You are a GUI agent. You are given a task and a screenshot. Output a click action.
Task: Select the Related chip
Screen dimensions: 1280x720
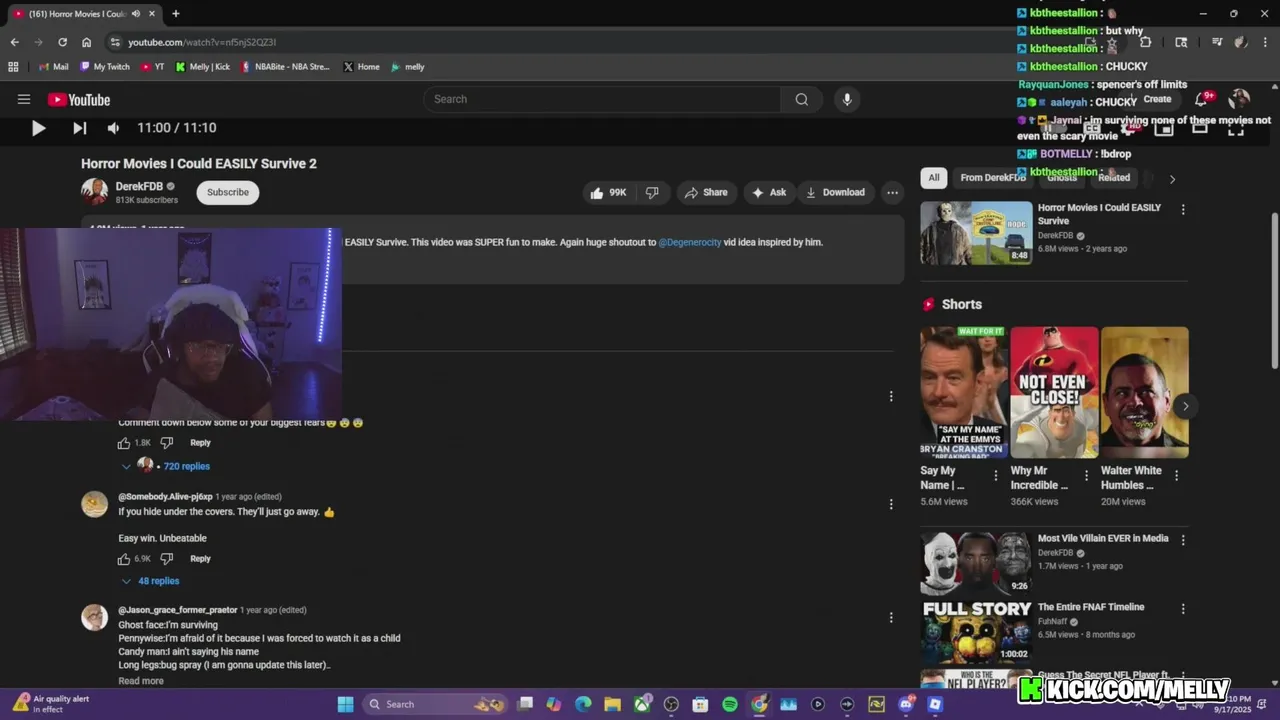click(x=1113, y=178)
